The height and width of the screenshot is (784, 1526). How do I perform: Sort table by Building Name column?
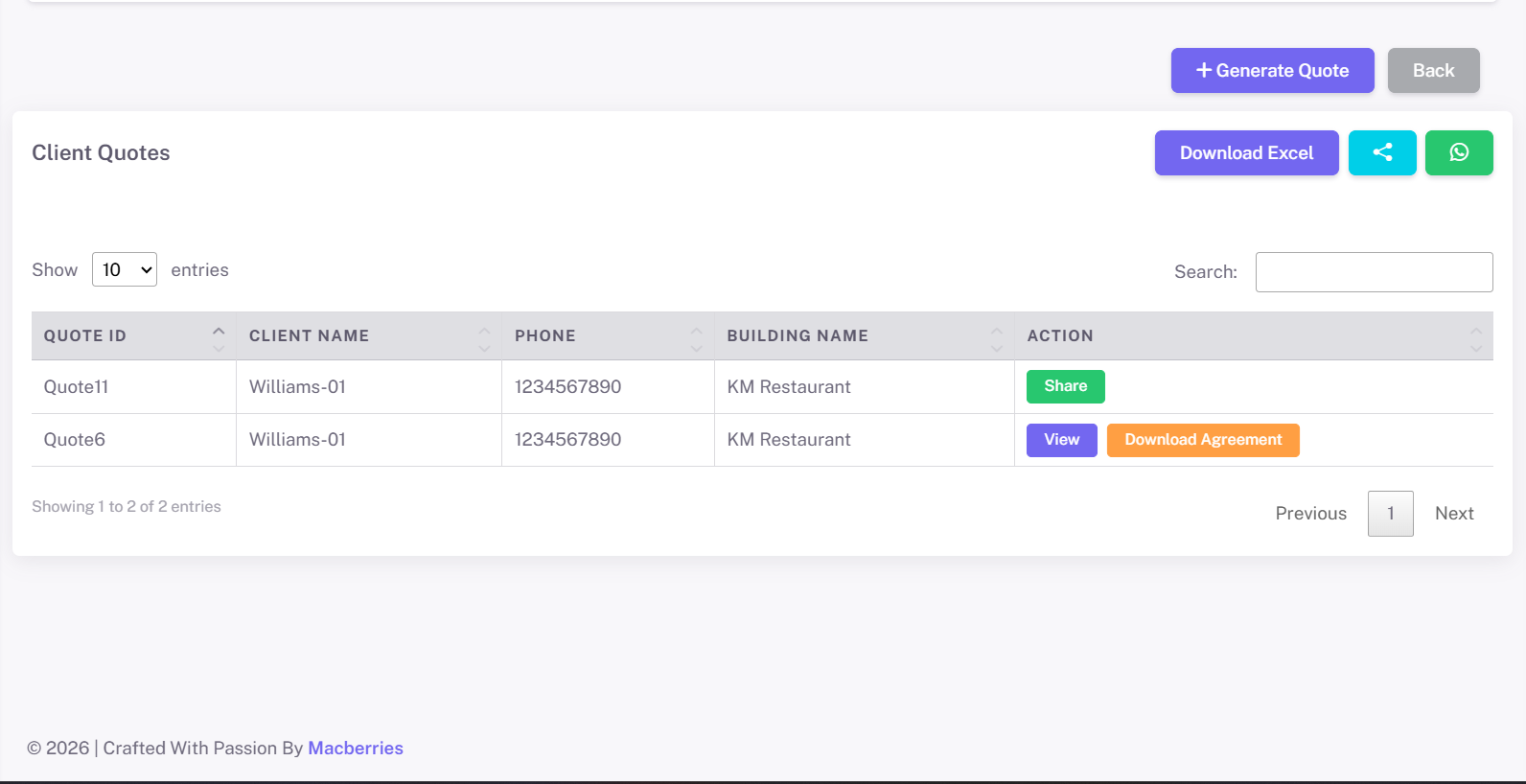pos(863,336)
